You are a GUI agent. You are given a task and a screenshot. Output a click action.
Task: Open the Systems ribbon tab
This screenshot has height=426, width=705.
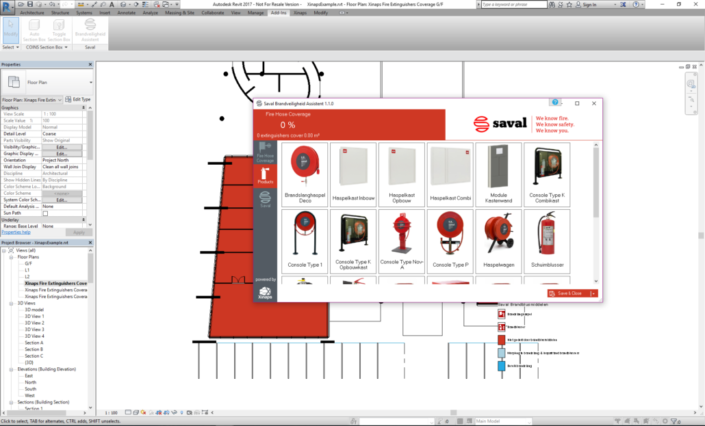point(84,13)
